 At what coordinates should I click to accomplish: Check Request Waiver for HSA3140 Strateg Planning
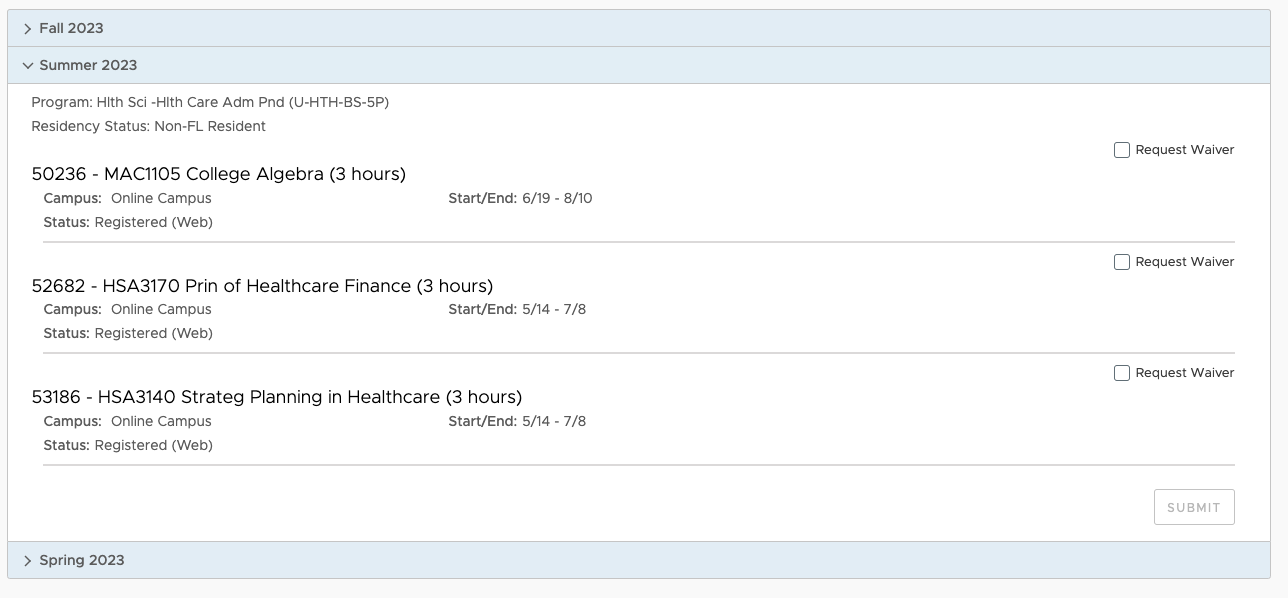click(1122, 373)
